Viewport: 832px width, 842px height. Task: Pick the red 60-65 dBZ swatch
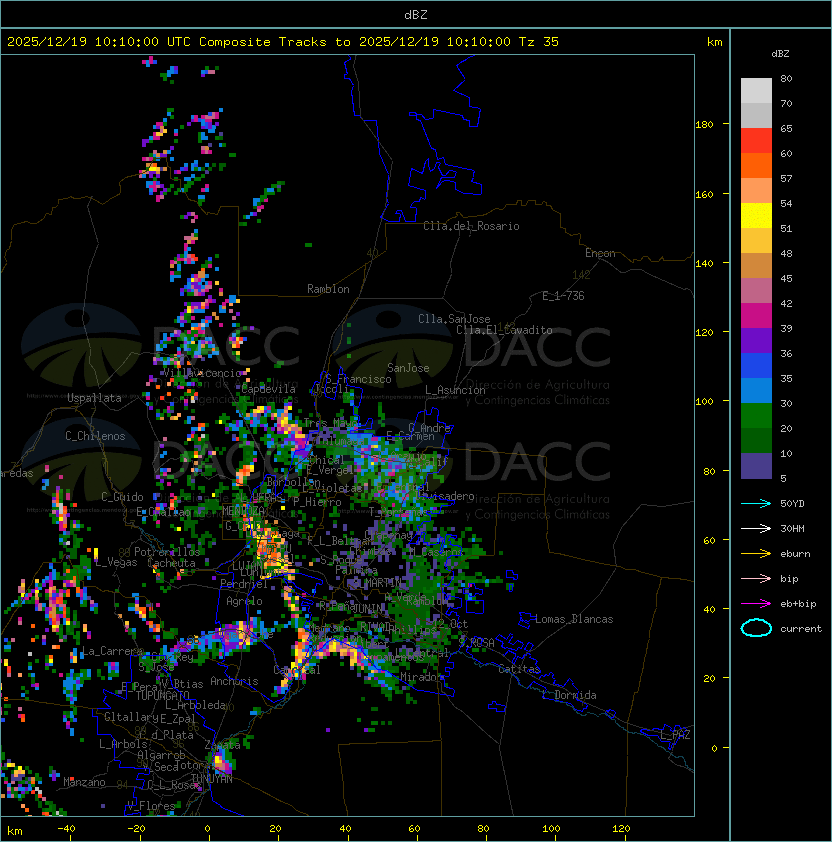[x=756, y=141]
